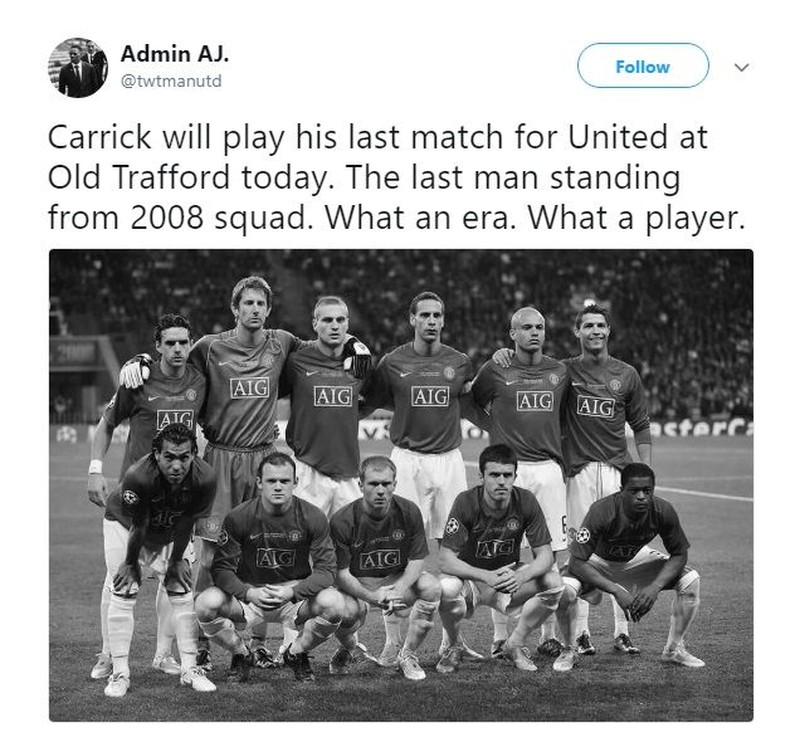The width and height of the screenshot is (800, 742).
Task: Click the Follow button
Action: pyautogui.click(x=643, y=67)
